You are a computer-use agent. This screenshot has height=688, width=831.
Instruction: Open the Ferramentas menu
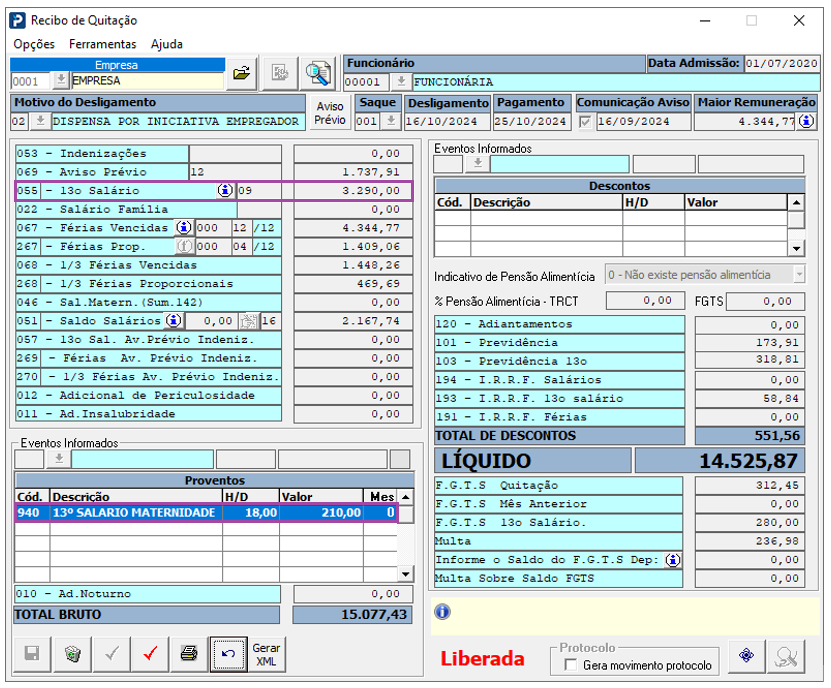tap(102, 44)
